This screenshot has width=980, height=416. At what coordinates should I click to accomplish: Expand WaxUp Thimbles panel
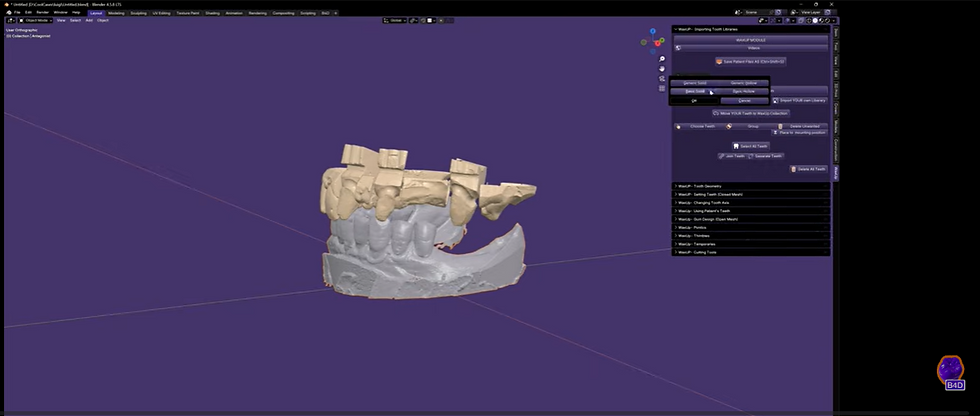(x=751, y=235)
